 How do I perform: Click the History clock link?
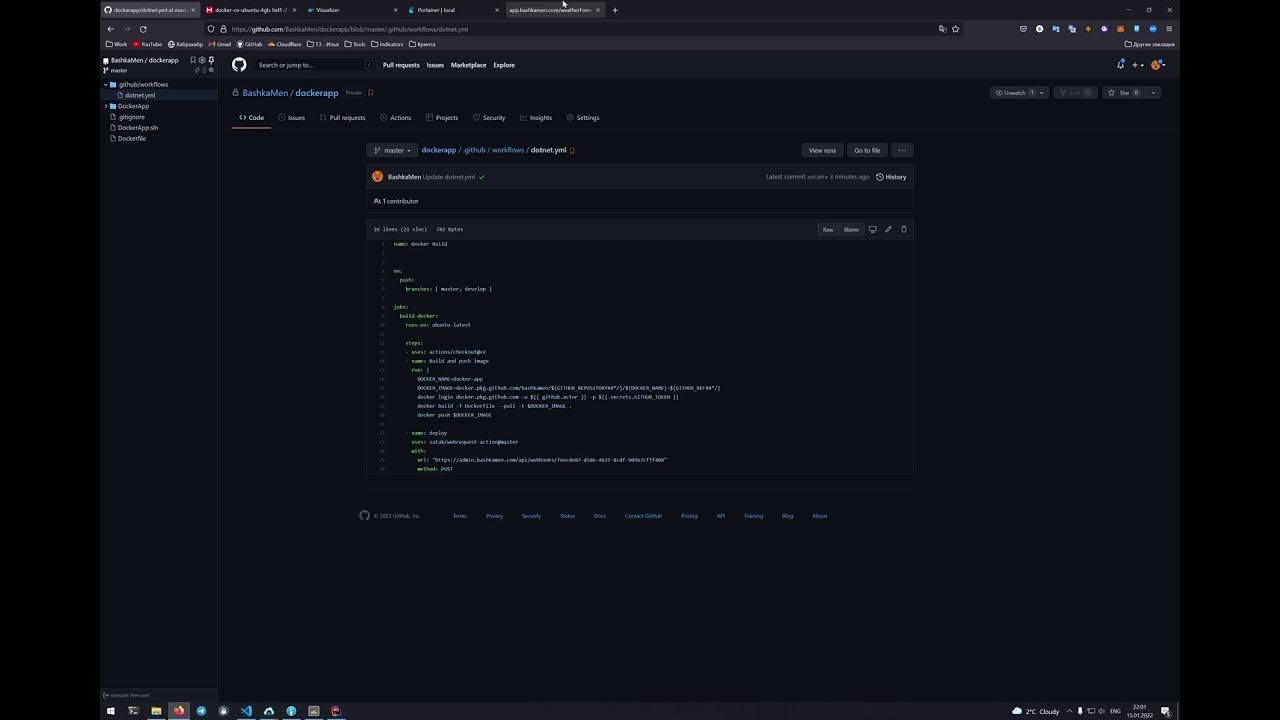pyautogui.click(x=891, y=177)
